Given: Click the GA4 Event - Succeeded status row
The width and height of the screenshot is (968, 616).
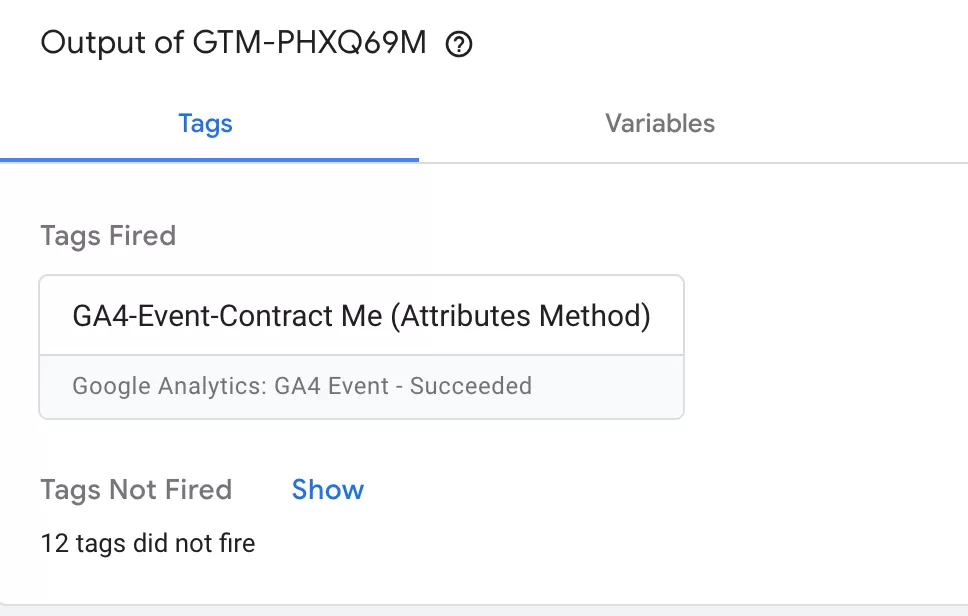Looking at the screenshot, I should [362, 386].
